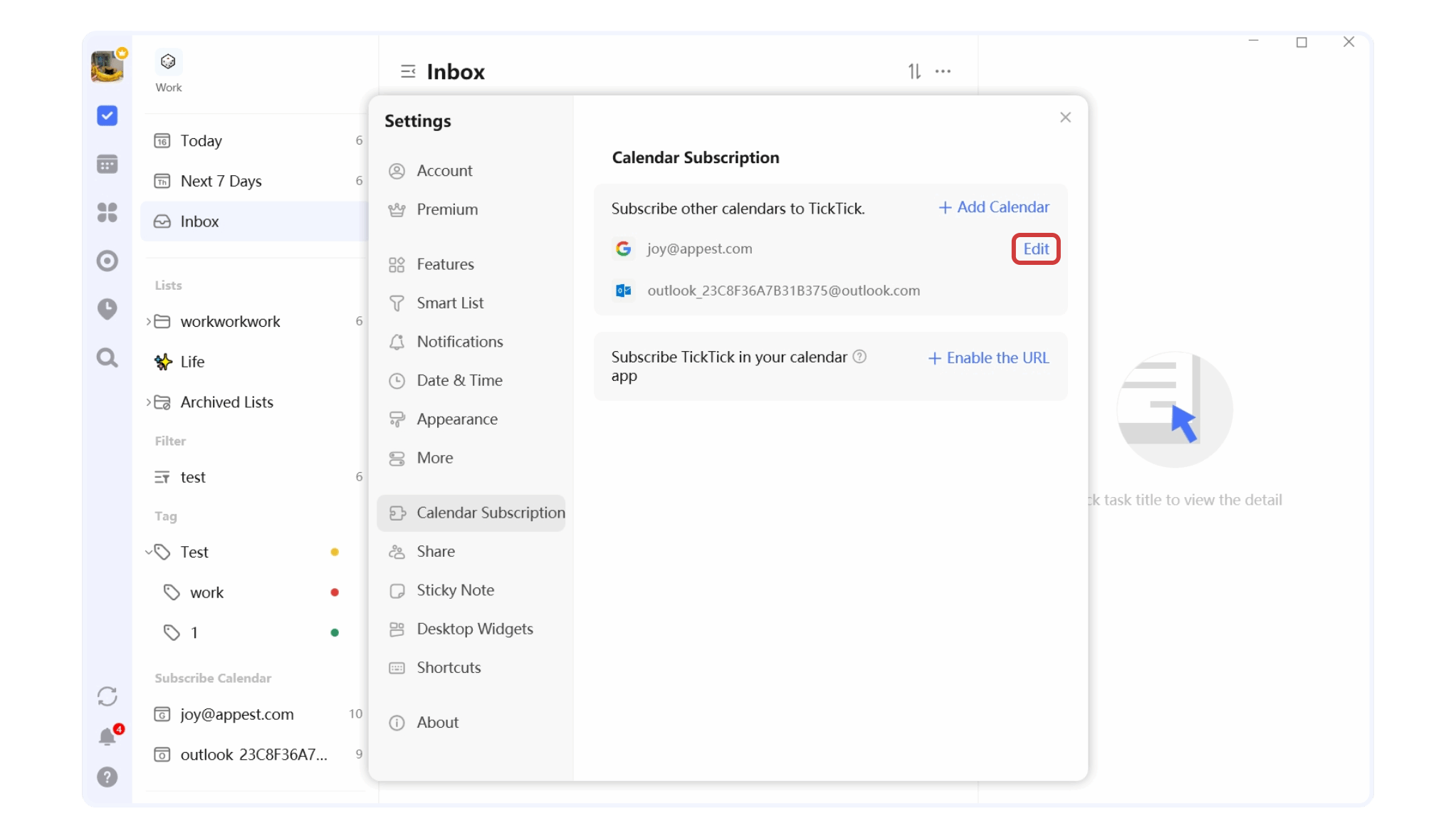Open More settings section
This screenshot has width=1456, height=831.
point(471,458)
